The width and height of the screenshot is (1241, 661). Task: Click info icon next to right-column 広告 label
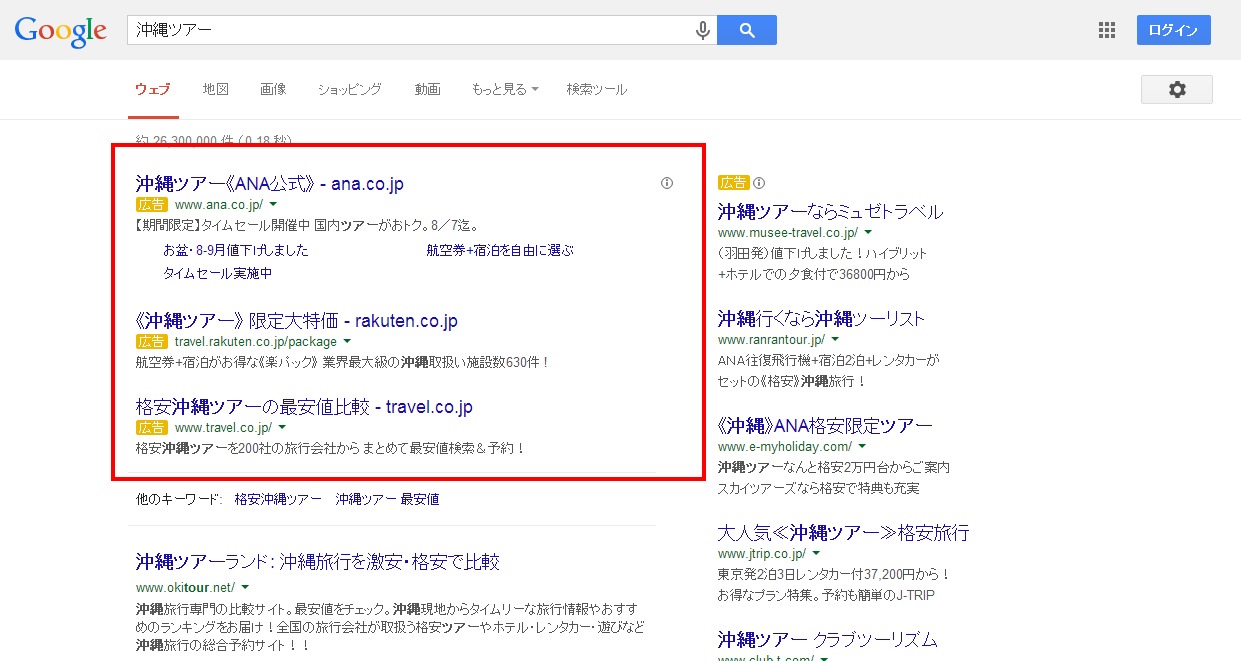(759, 183)
